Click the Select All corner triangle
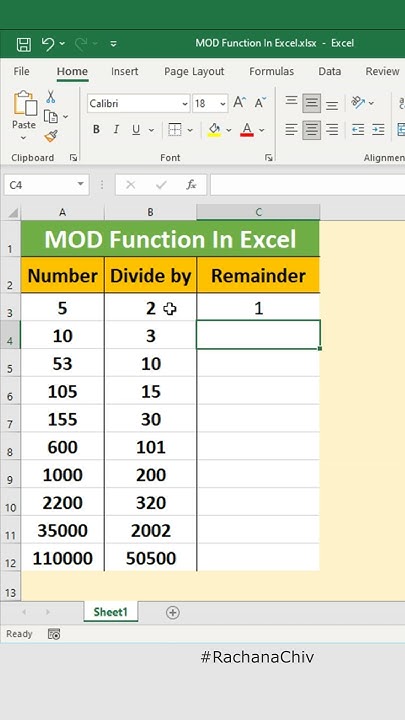 13,212
